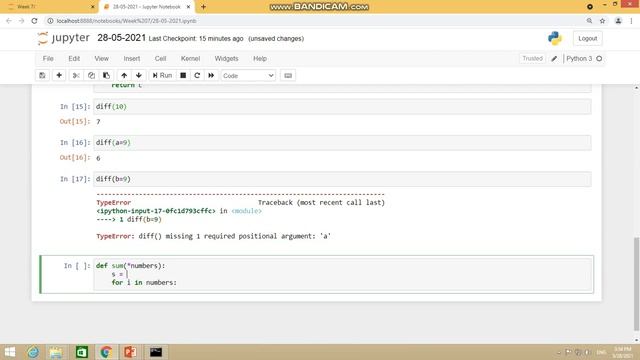Open the View menu
The height and width of the screenshot is (360, 640).
[102, 59]
